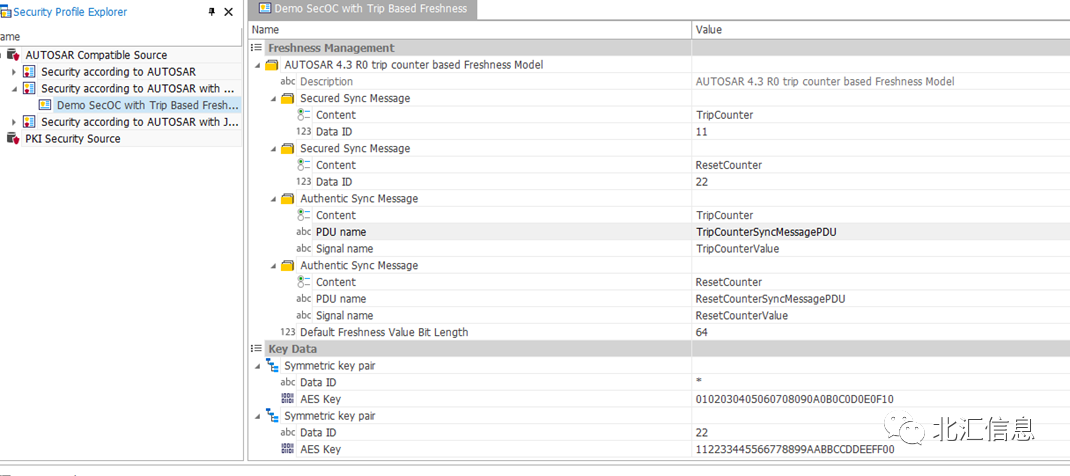Collapse the Key Data section
This screenshot has width=1070, height=476.
pos(257,349)
